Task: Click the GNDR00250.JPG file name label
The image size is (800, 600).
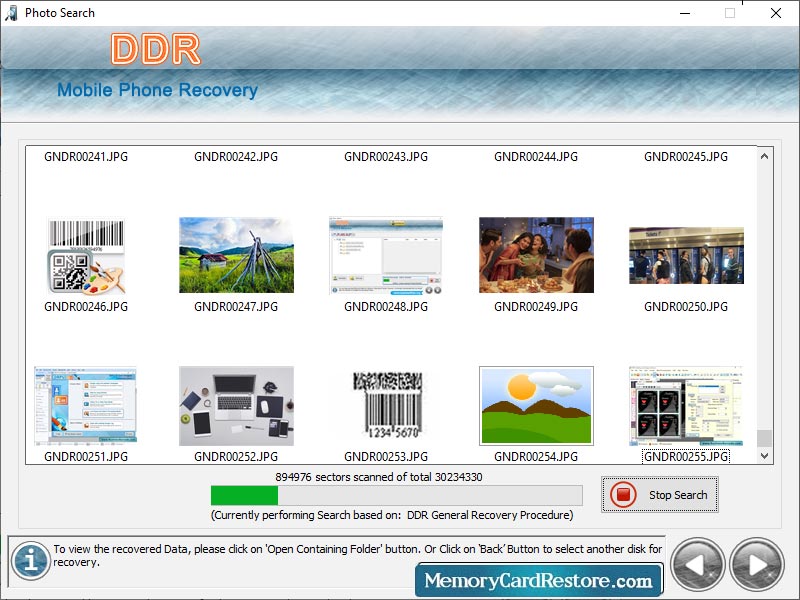Action: 686,307
